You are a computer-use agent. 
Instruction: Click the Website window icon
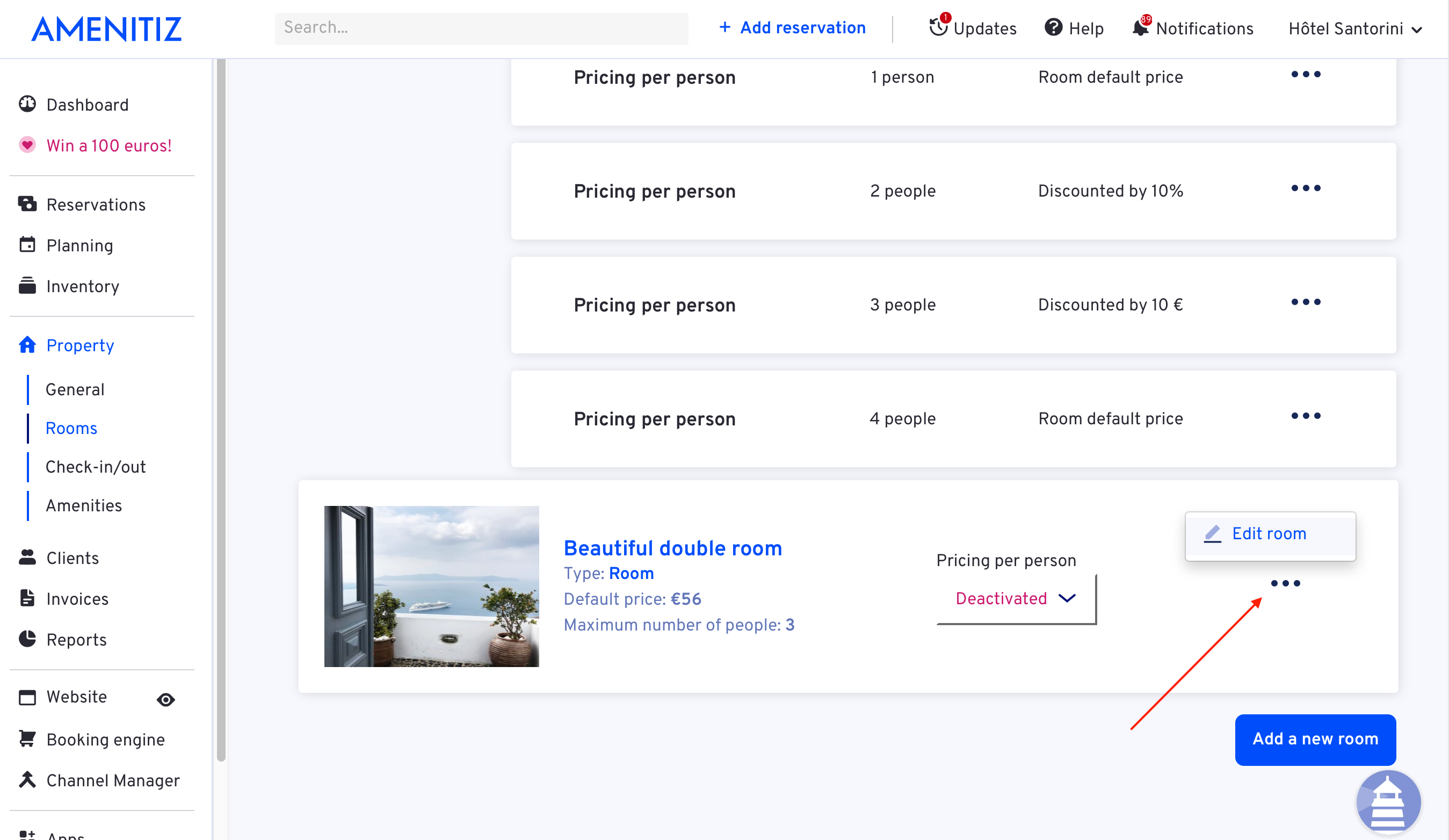(x=27, y=698)
